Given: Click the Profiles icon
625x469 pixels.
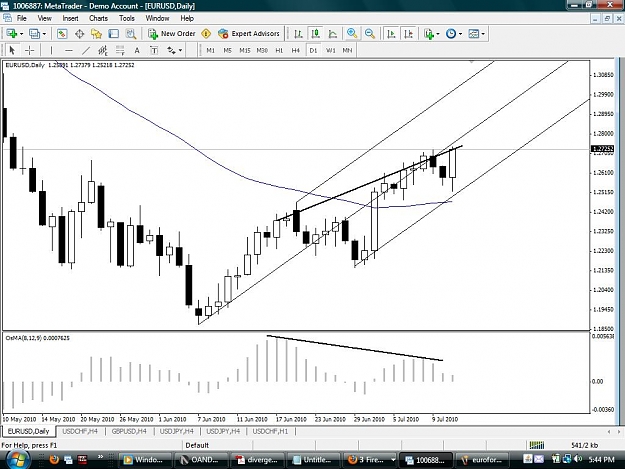Looking at the screenshot, I should tap(35, 34).
